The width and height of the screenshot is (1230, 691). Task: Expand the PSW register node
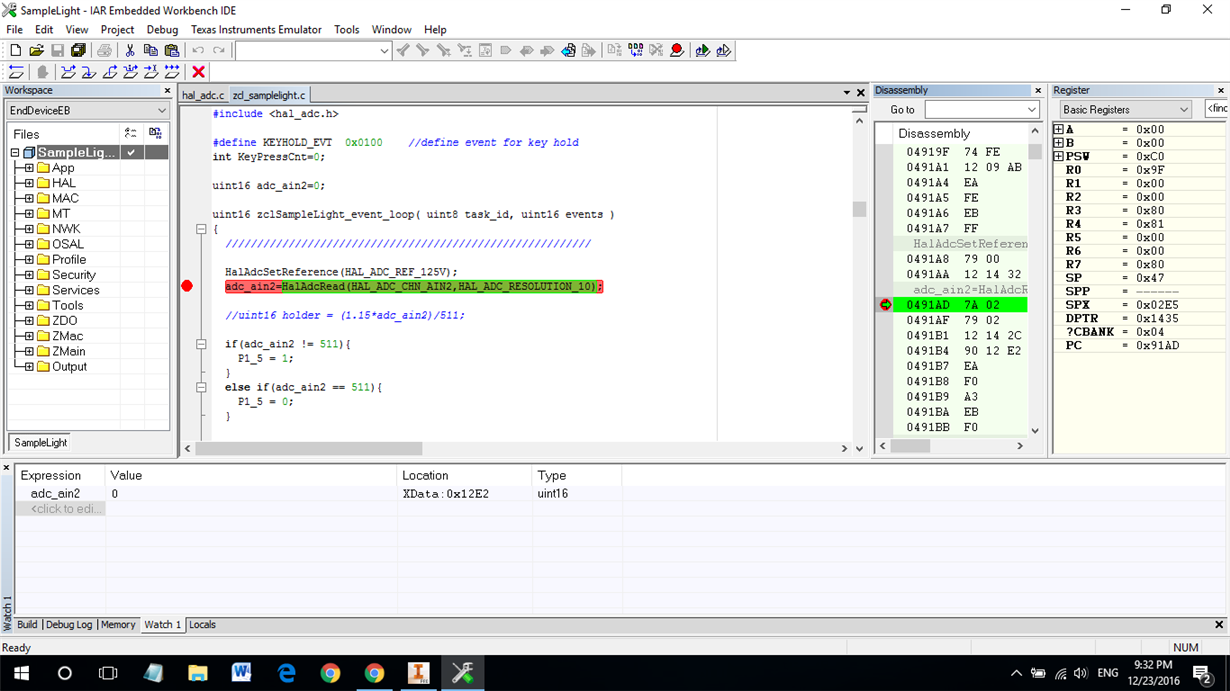click(x=1059, y=156)
